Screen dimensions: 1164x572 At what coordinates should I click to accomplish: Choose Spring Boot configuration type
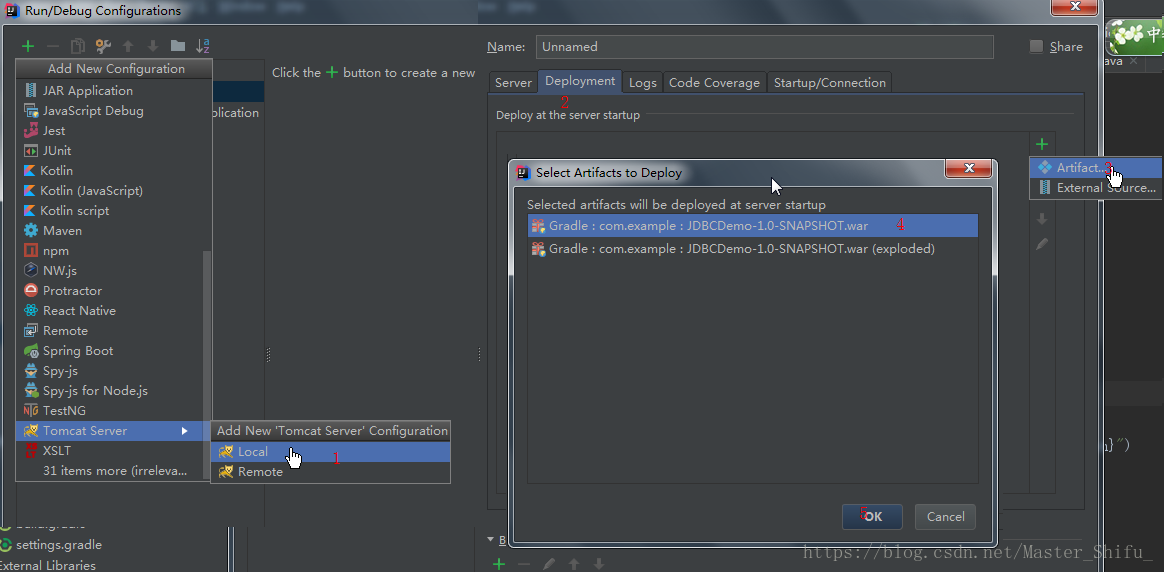109,351
